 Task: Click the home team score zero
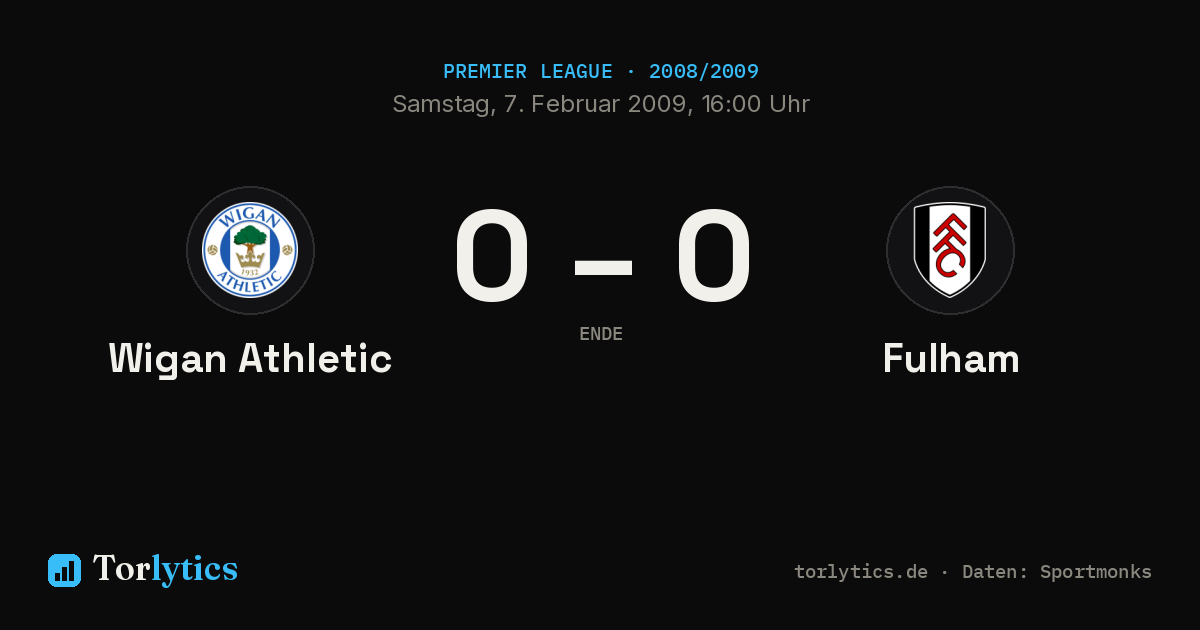pos(491,255)
